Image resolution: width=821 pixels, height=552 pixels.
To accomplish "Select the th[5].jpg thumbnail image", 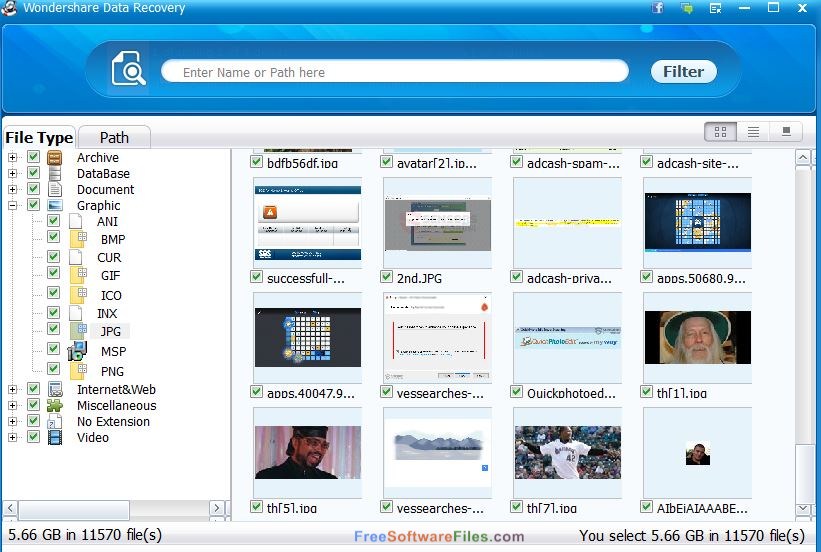I will click(x=307, y=452).
